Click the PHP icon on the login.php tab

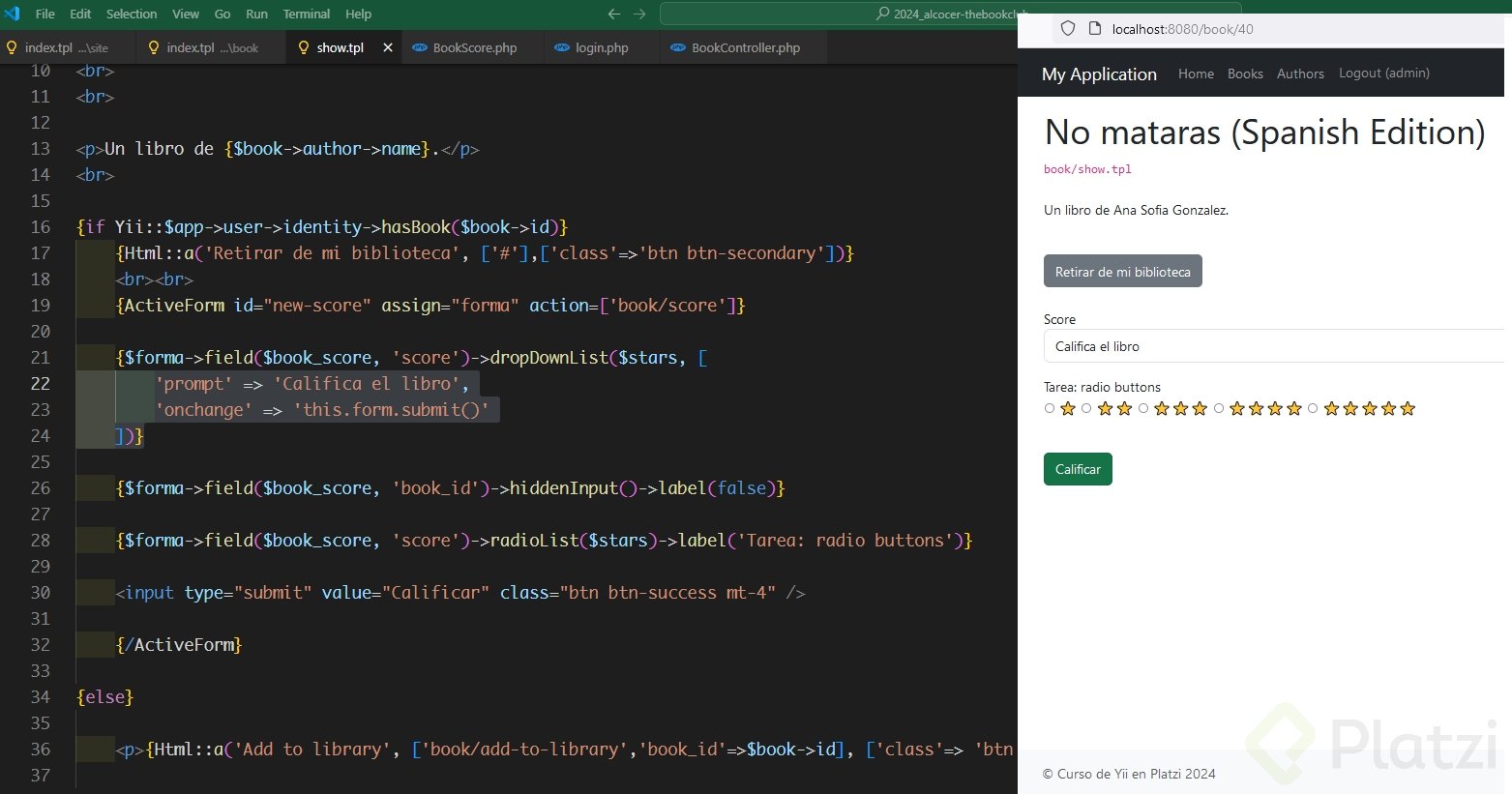pyautogui.click(x=562, y=47)
